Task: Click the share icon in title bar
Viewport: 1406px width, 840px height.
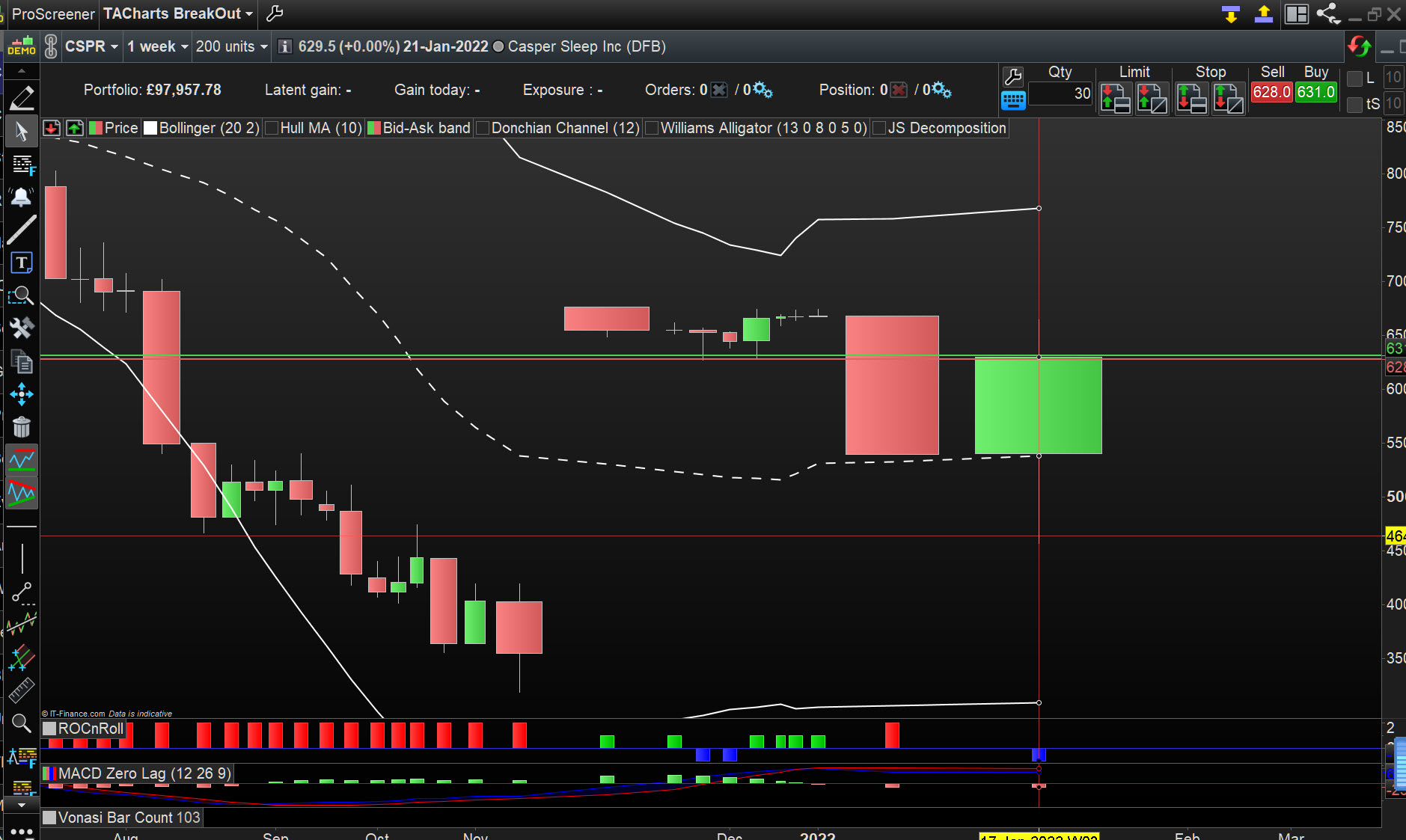Action: pos(1328,13)
